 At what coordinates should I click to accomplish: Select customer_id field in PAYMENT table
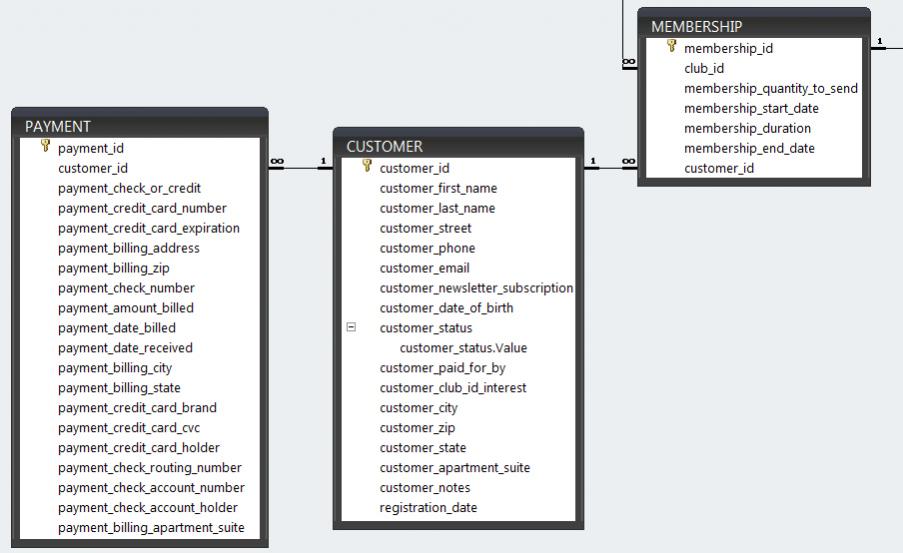click(x=93, y=168)
